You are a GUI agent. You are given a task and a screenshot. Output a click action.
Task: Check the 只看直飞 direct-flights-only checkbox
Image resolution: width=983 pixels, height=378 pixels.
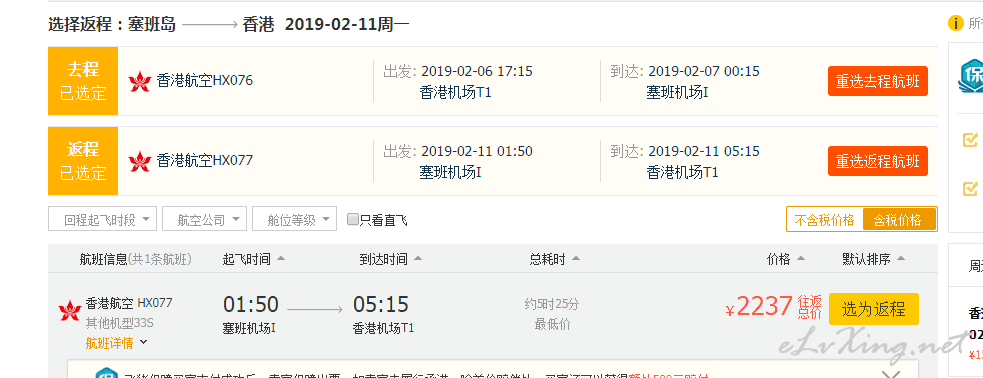tap(353, 219)
